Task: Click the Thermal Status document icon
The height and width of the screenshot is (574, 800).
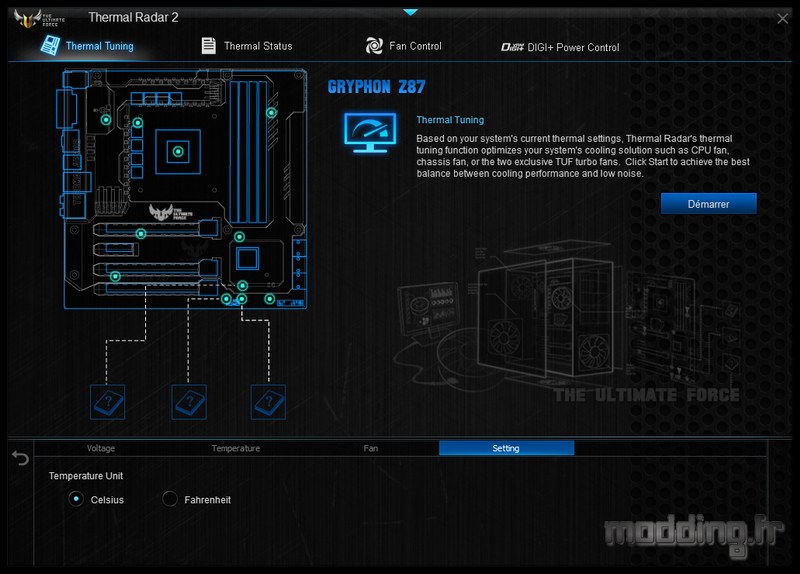Action: coord(208,45)
